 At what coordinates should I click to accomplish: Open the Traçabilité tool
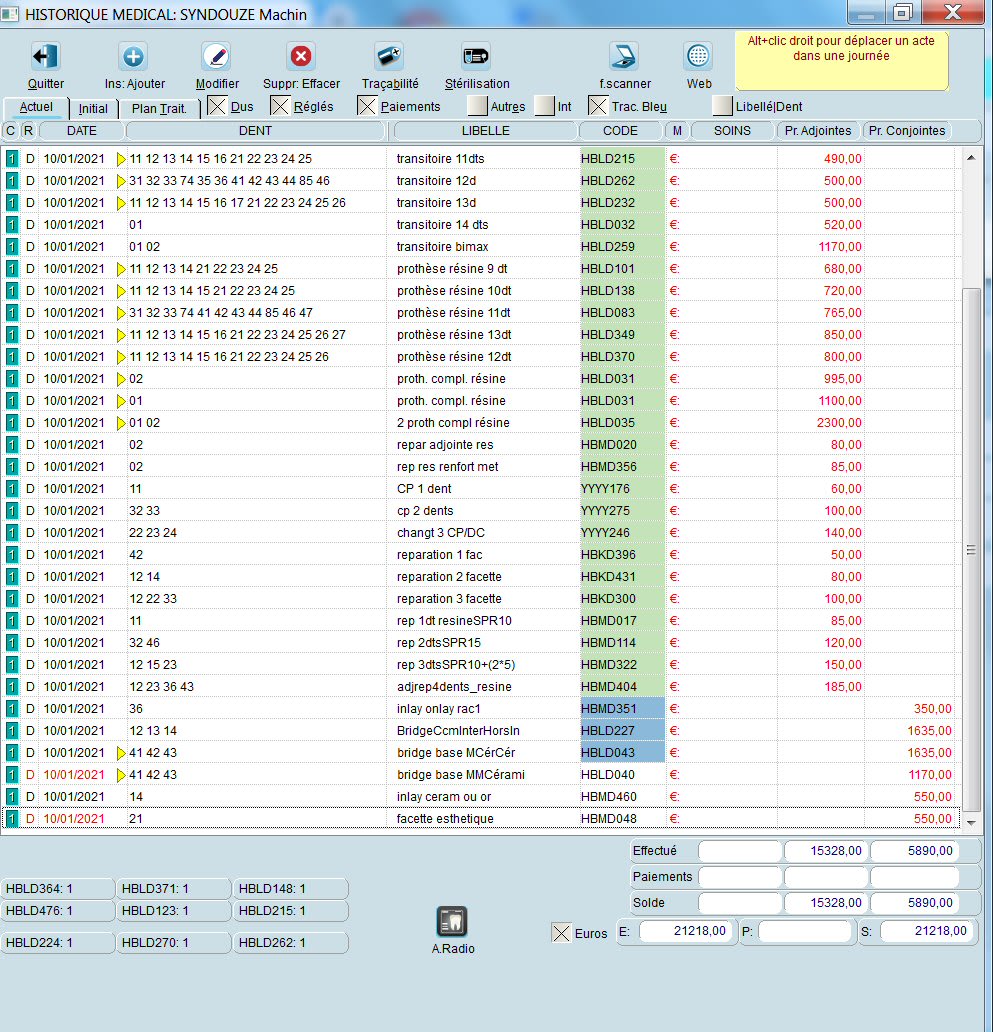coord(389,57)
